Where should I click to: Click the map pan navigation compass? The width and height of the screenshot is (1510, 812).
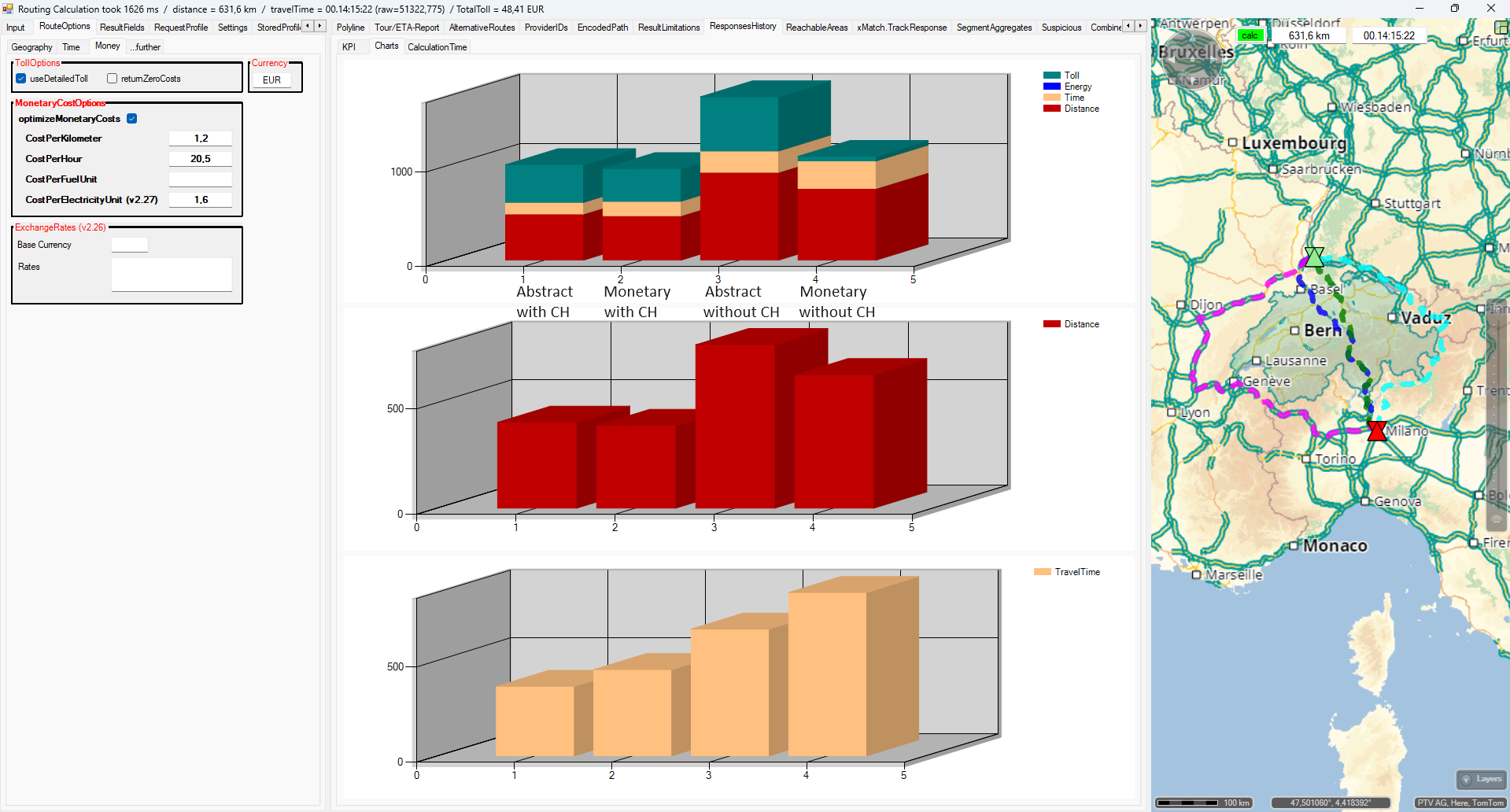point(1191,59)
